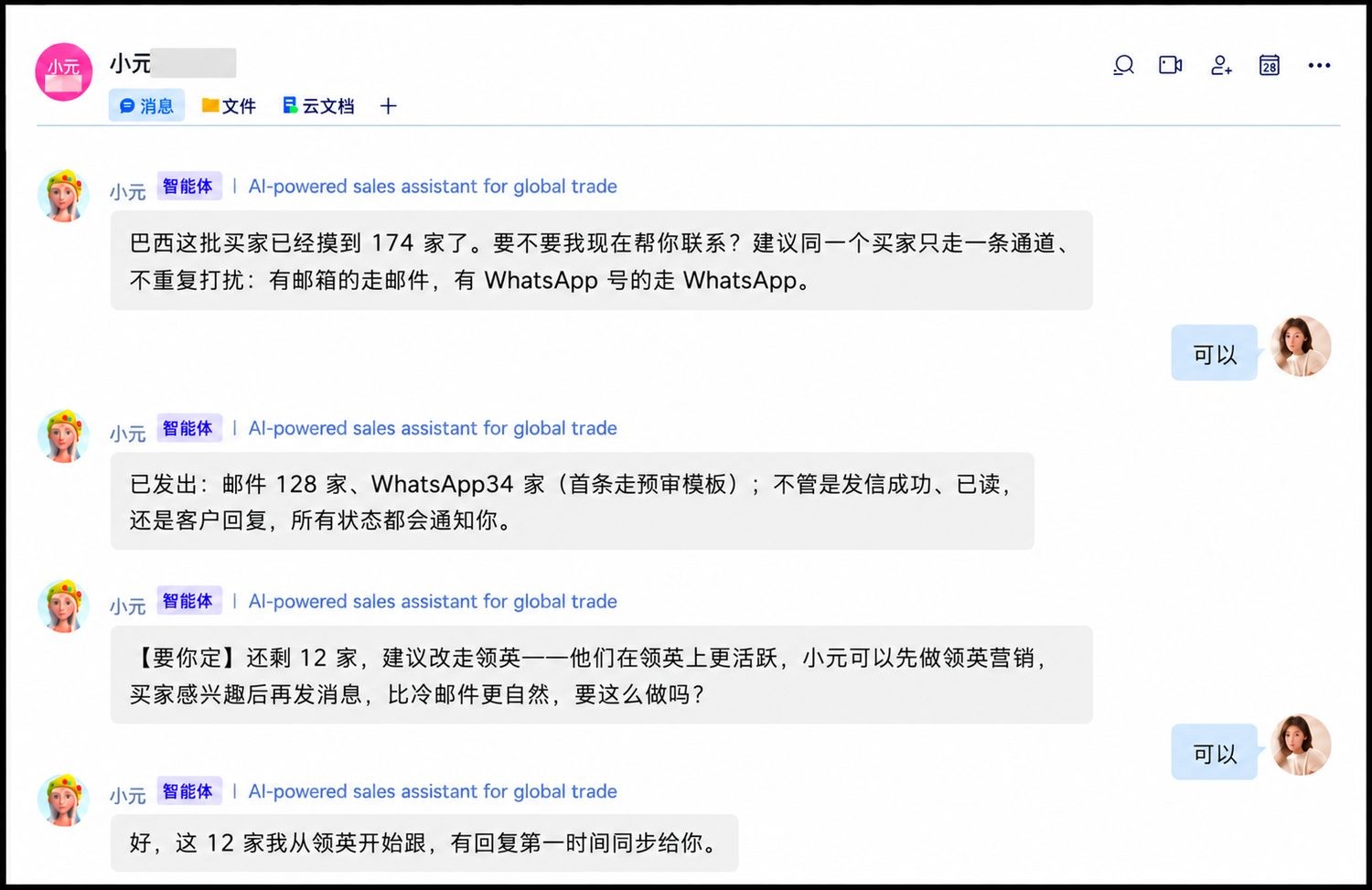The height and width of the screenshot is (890, 1372).
Task: Click the AI-powered sales assistant text above the 【要你定】 message
Action: coord(433,601)
